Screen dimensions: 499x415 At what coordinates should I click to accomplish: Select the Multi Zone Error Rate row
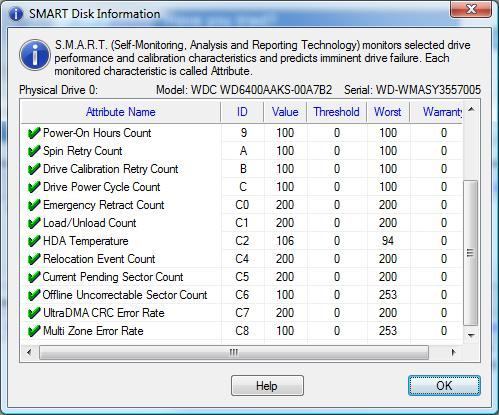pos(242,331)
